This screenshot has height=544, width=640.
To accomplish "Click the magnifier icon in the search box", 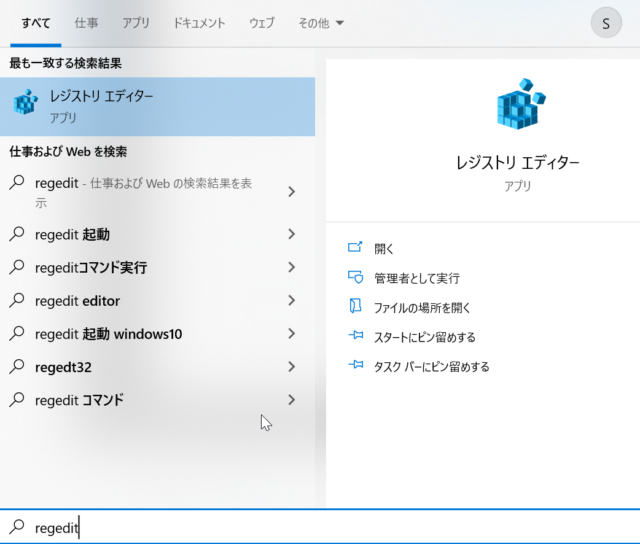I will click(17, 527).
